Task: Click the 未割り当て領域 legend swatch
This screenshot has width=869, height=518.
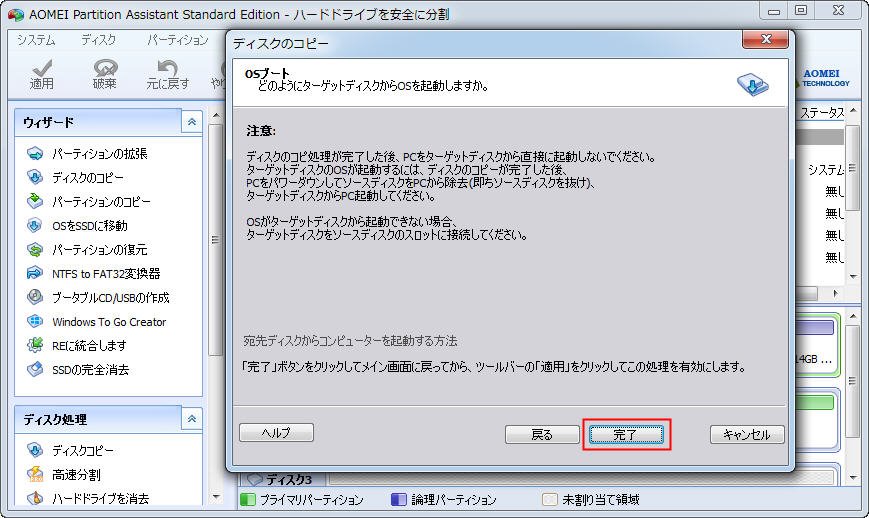Action: [549, 499]
